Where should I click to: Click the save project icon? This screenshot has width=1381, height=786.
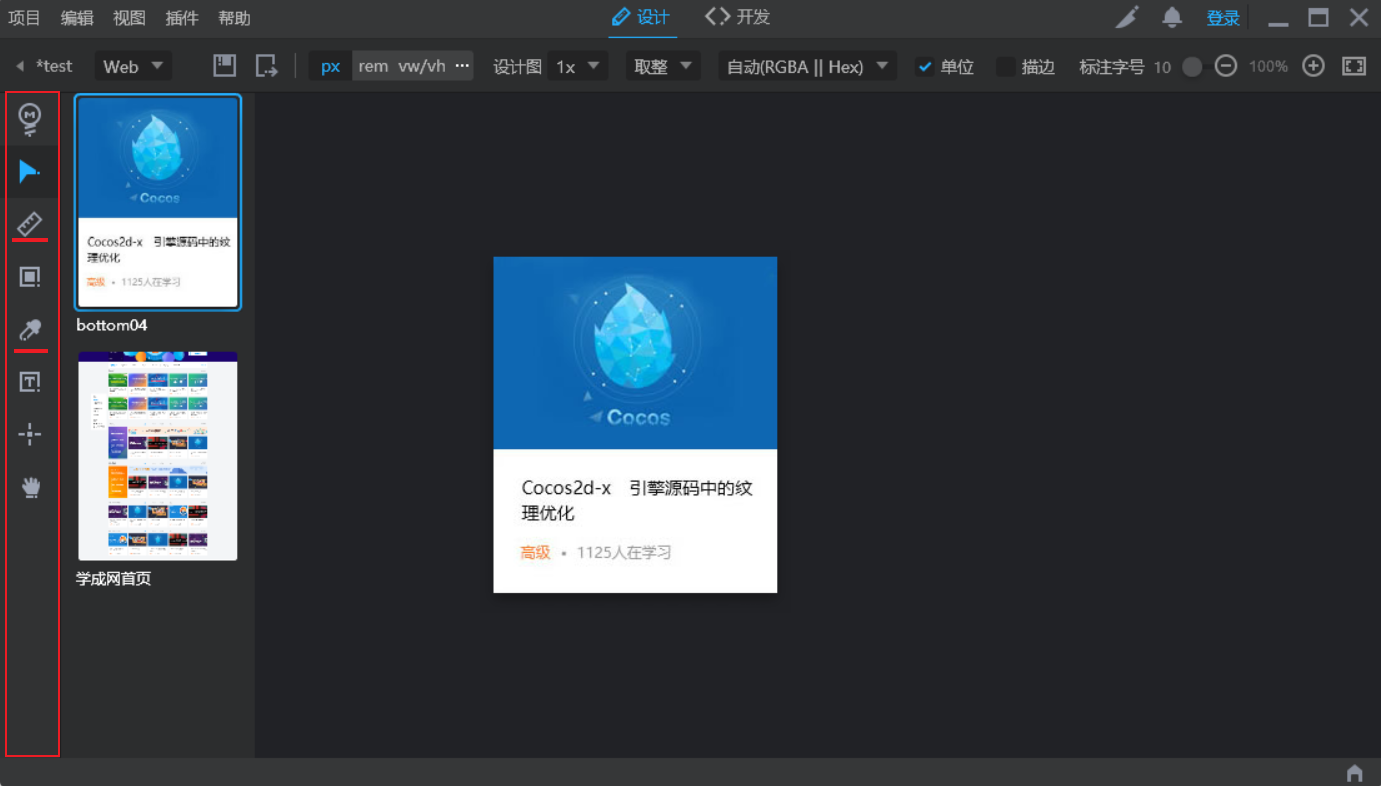(225, 66)
